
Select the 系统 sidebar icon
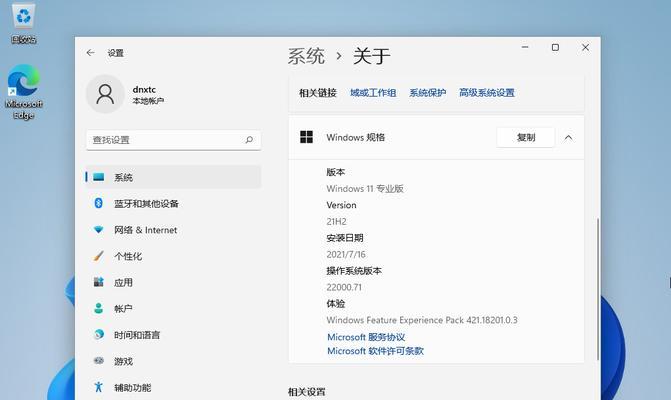[x=99, y=177]
